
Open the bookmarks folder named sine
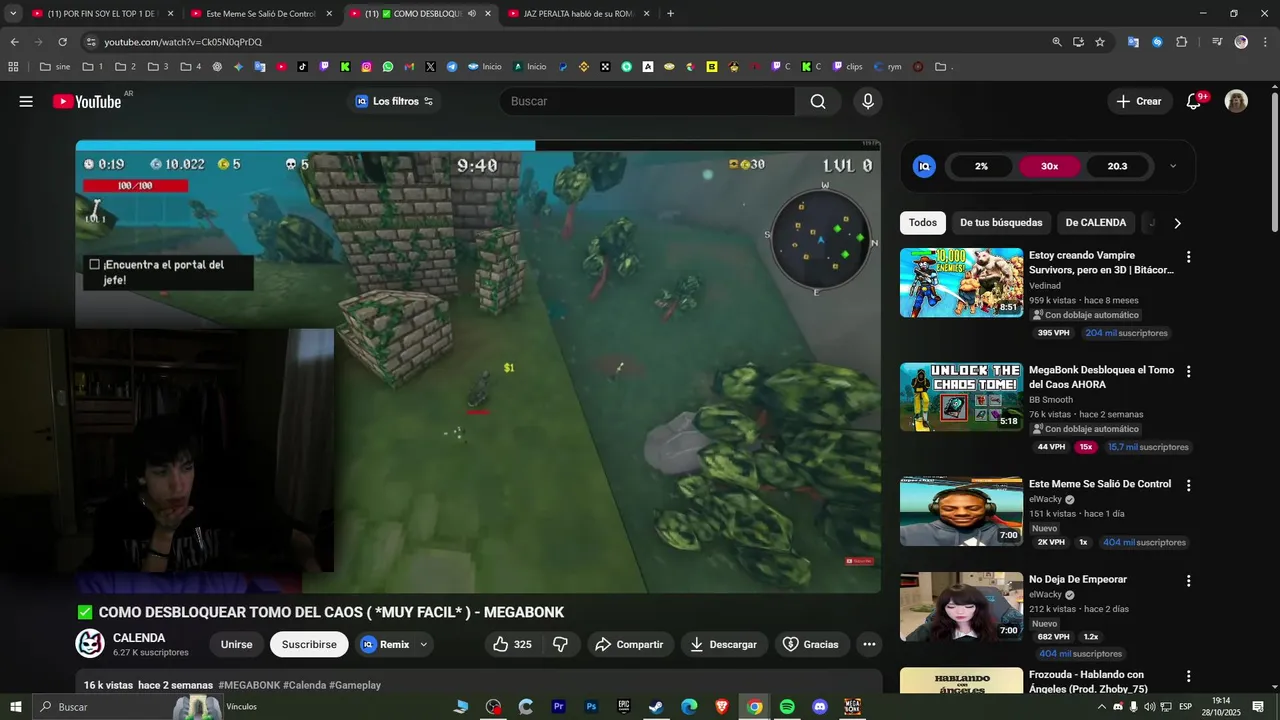tap(55, 67)
